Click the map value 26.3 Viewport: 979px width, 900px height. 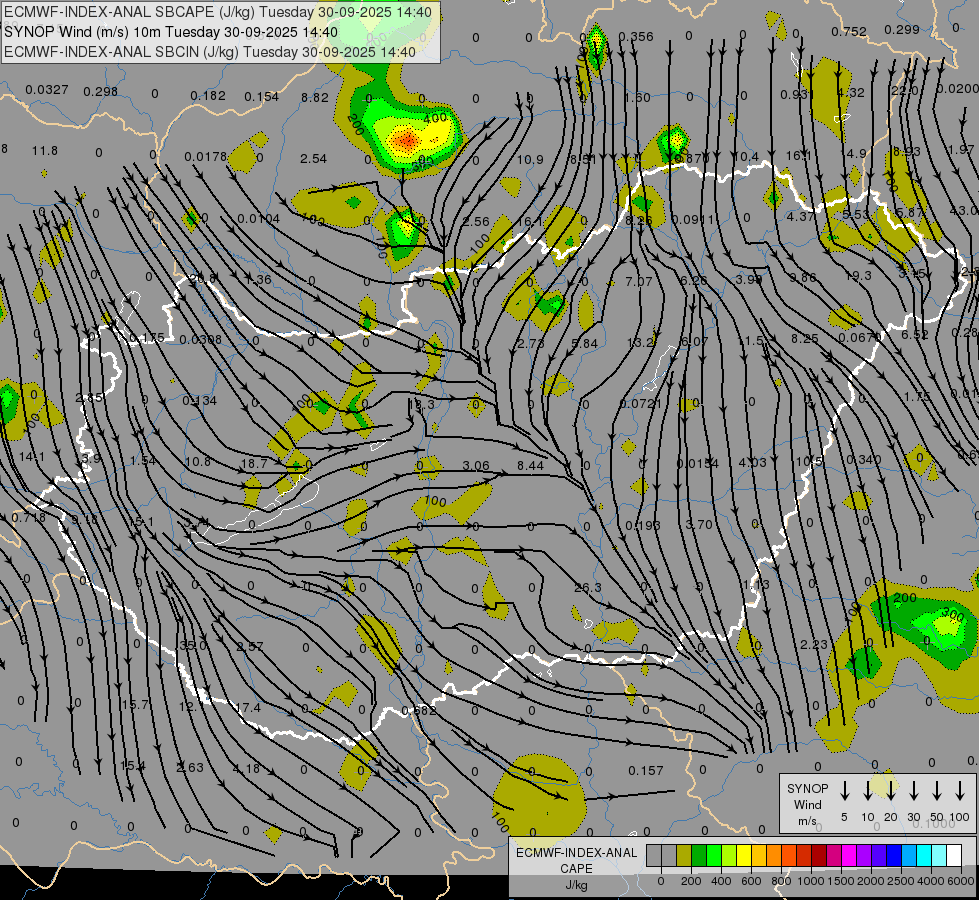click(588, 588)
